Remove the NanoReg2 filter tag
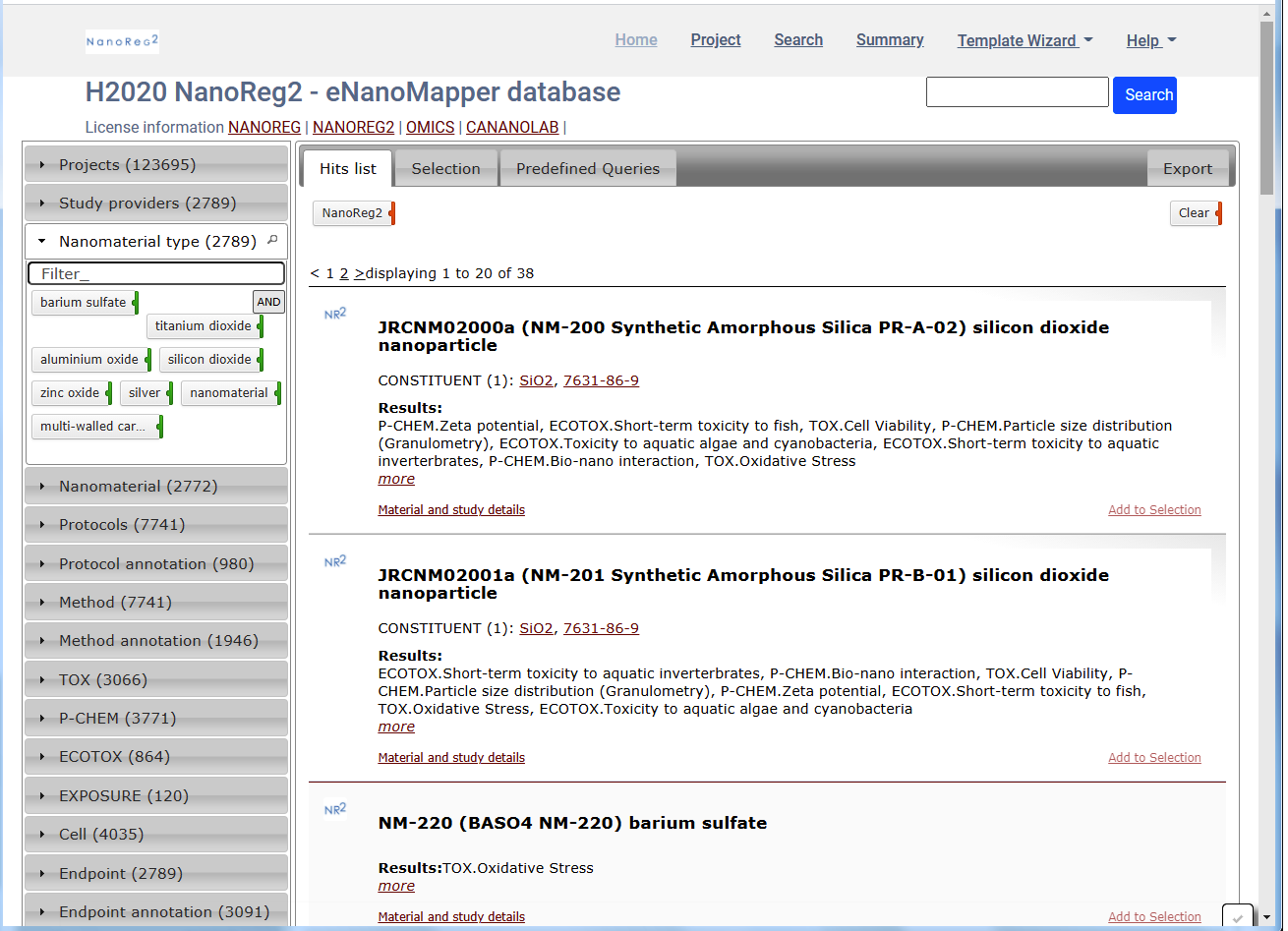 (x=392, y=213)
